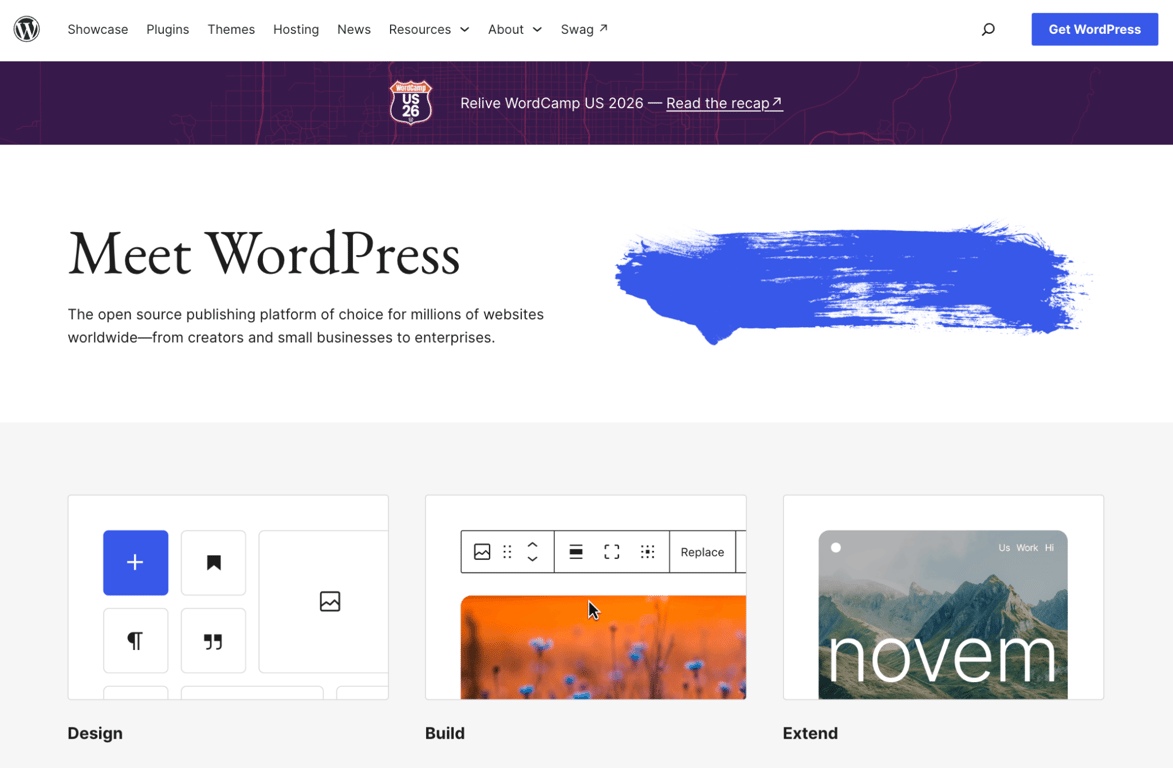Click the white dot on novem preview
This screenshot has height=768, width=1173.
pos(836,547)
